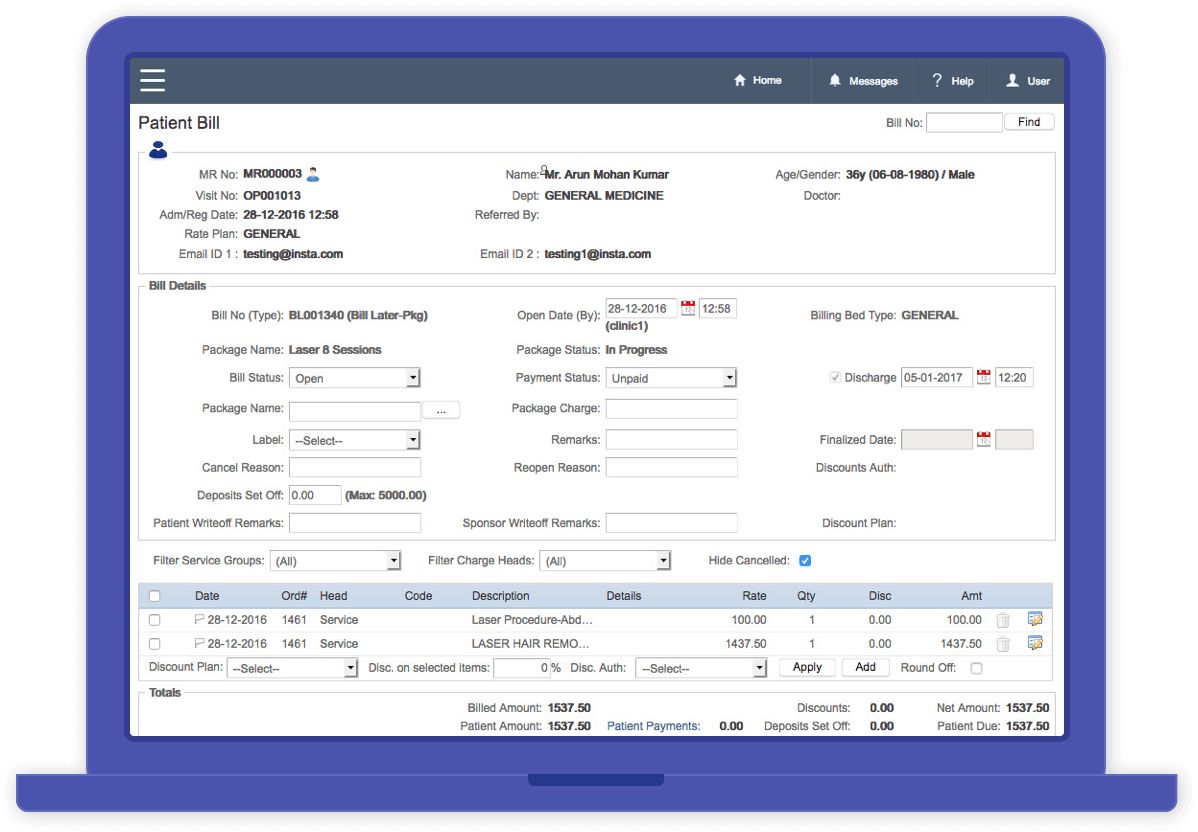Open the Patient Payments link
Viewport: 1198px width, 832px height.
click(x=653, y=727)
